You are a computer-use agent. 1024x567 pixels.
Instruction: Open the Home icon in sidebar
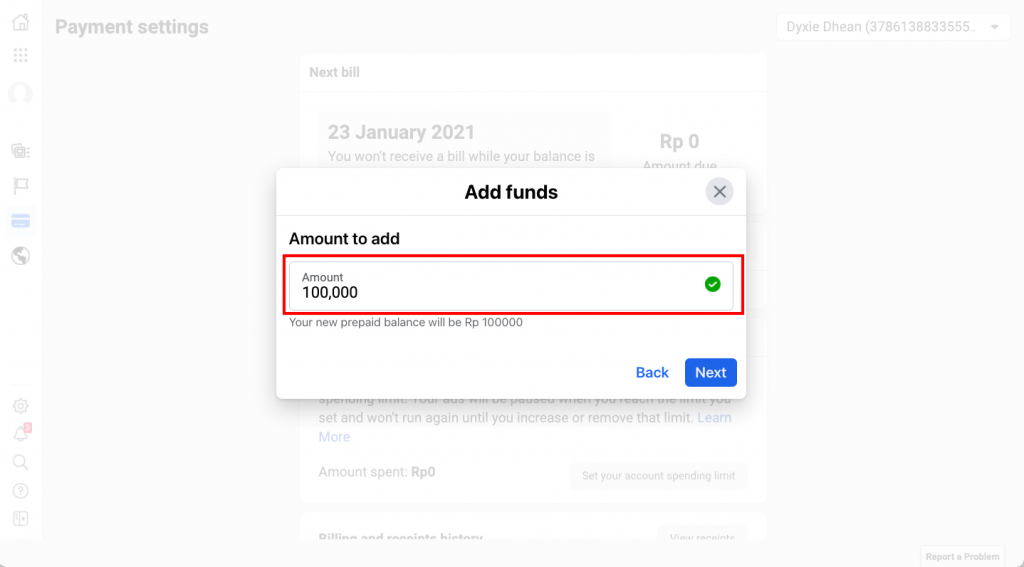(x=20, y=22)
